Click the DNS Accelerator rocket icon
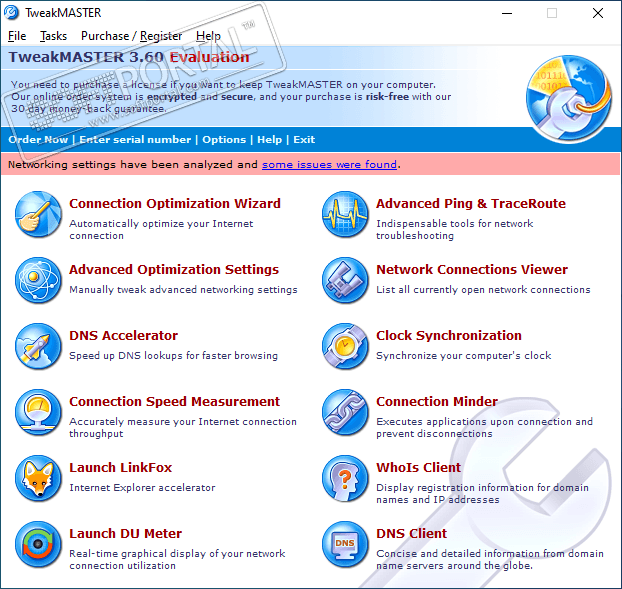This screenshot has width=622, height=589. [38, 346]
